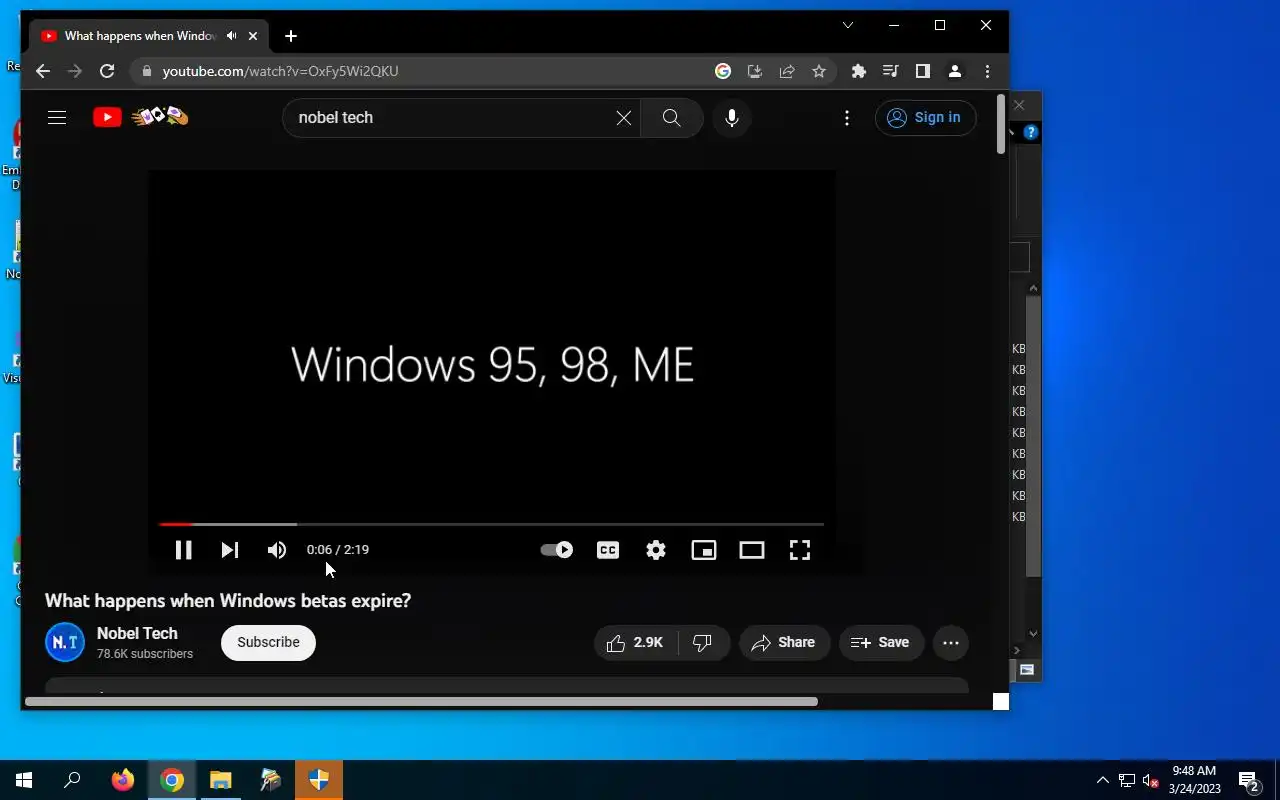Click the help icon in background window

1031,132
